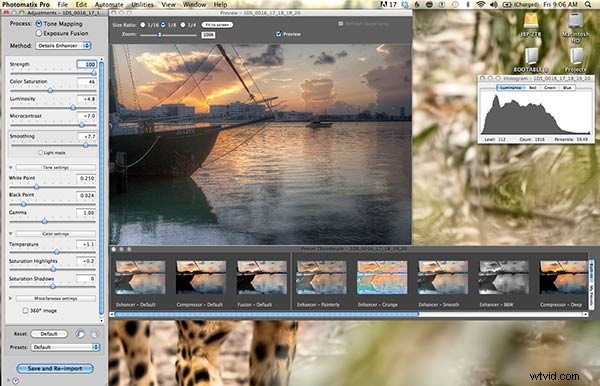600x386 pixels.
Task: Switch histogram to Luminance tab
Action: pyautogui.click(x=510, y=88)
